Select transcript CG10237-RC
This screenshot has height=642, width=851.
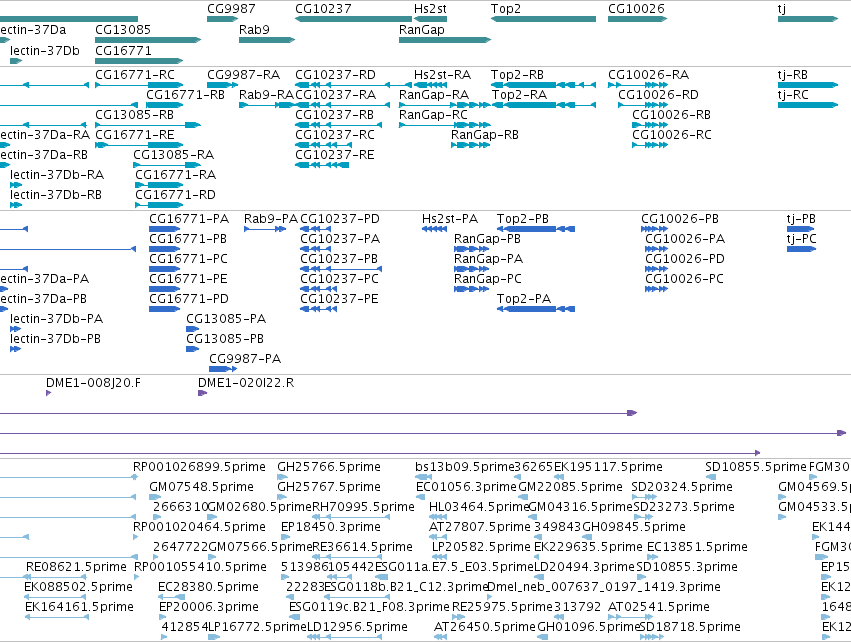click(x=335, y=135)
